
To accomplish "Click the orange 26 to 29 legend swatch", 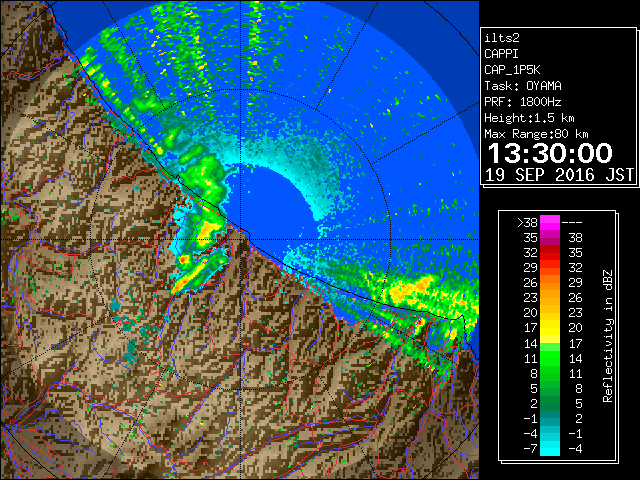I will (550, 283).
